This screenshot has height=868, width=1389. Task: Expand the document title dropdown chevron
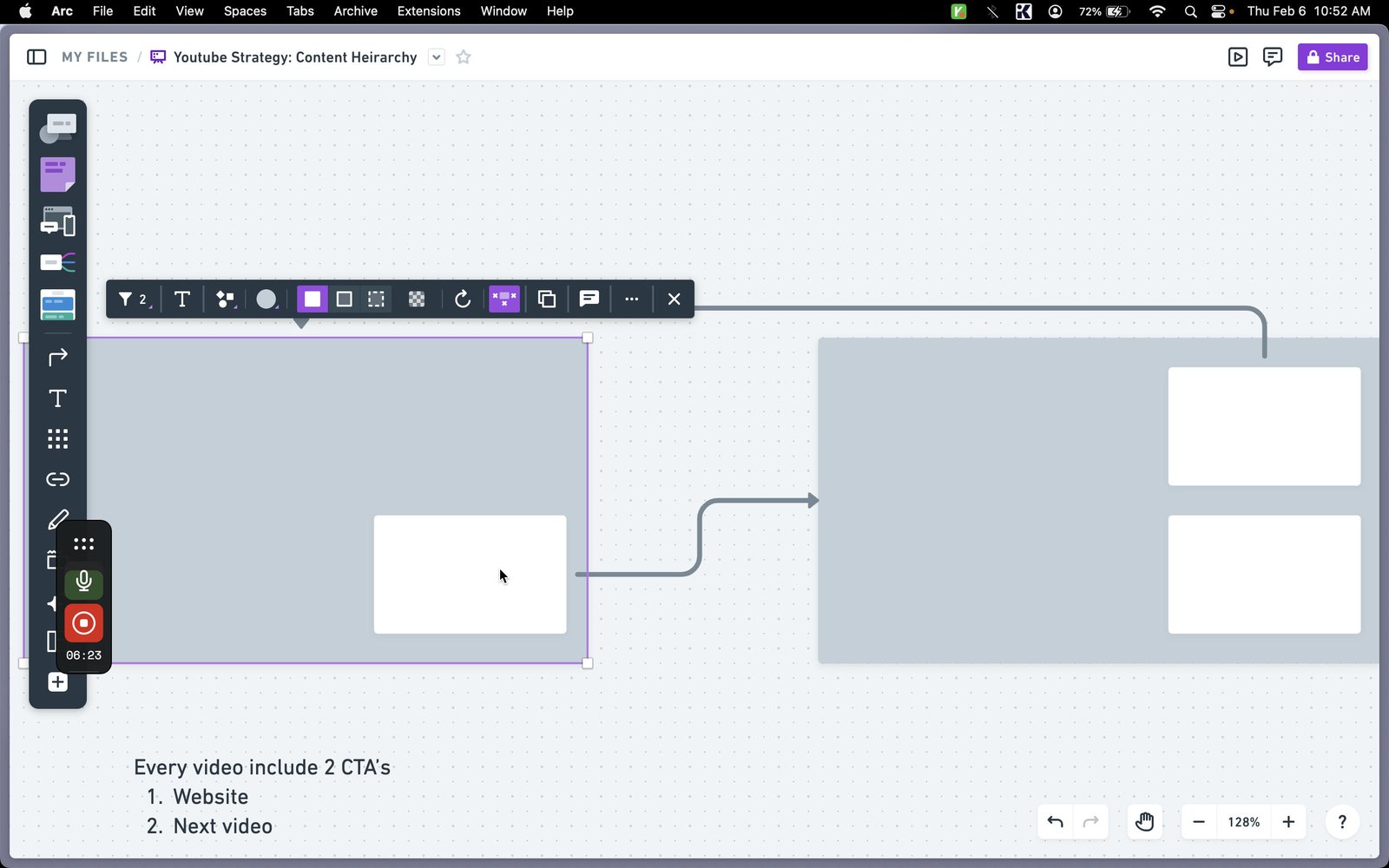tap(437, 57)
